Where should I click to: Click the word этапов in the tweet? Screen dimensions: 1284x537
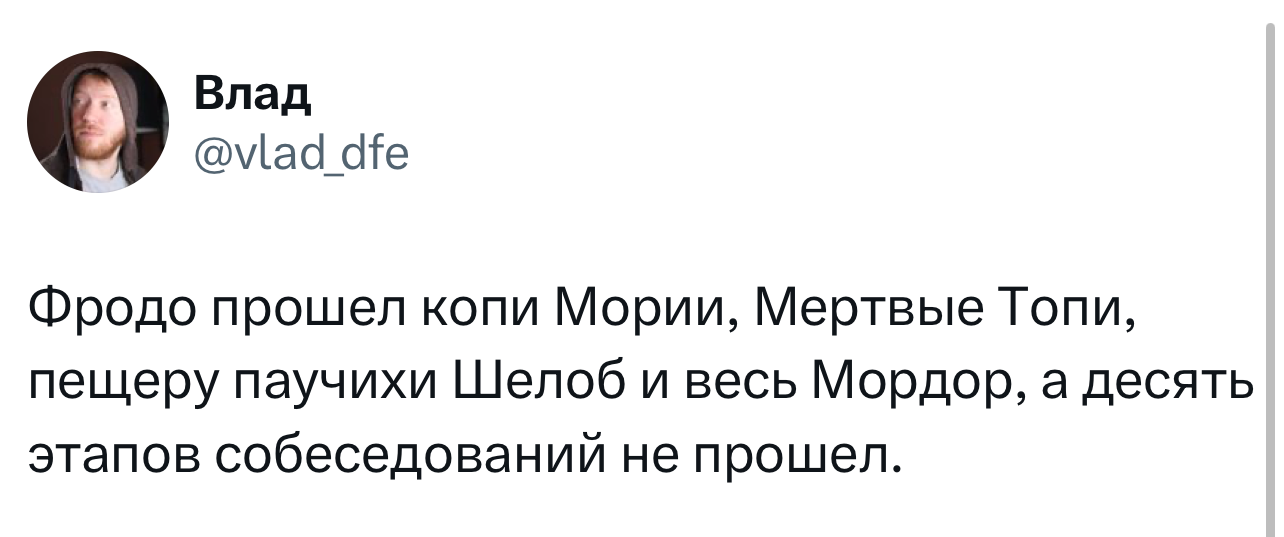(x=113, y=453)
